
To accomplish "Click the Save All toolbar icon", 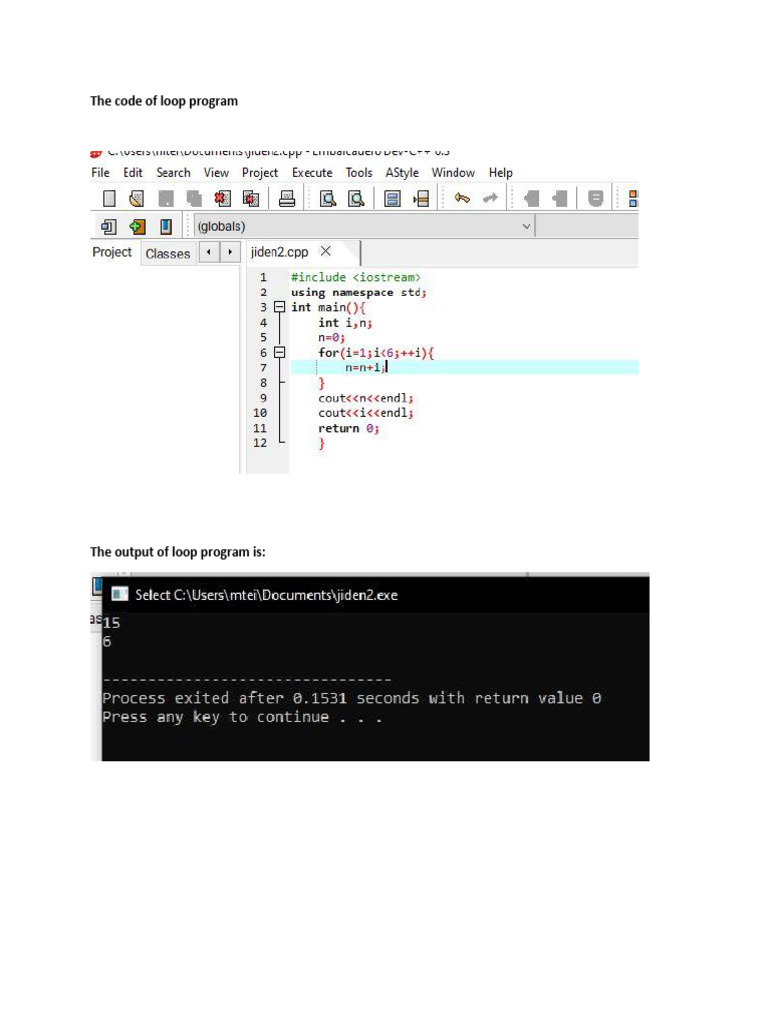I will point(194,199).
